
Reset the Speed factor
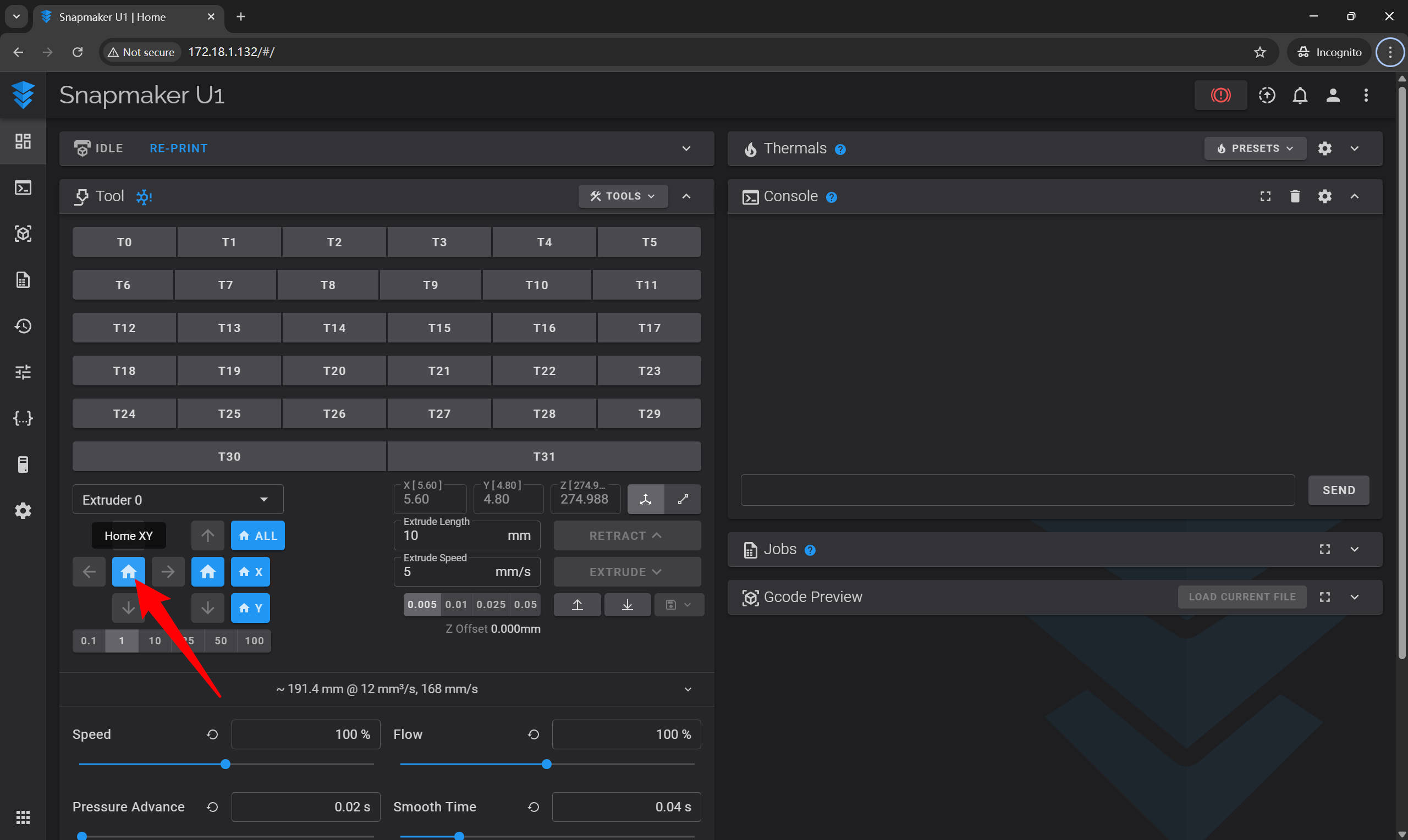[x=212, y=734]
